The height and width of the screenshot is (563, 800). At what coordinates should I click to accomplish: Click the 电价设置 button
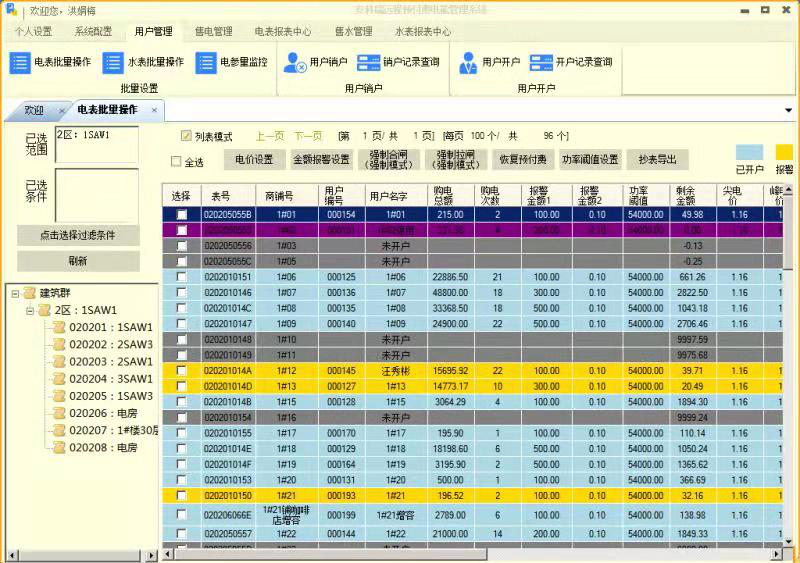pos(254,160)
